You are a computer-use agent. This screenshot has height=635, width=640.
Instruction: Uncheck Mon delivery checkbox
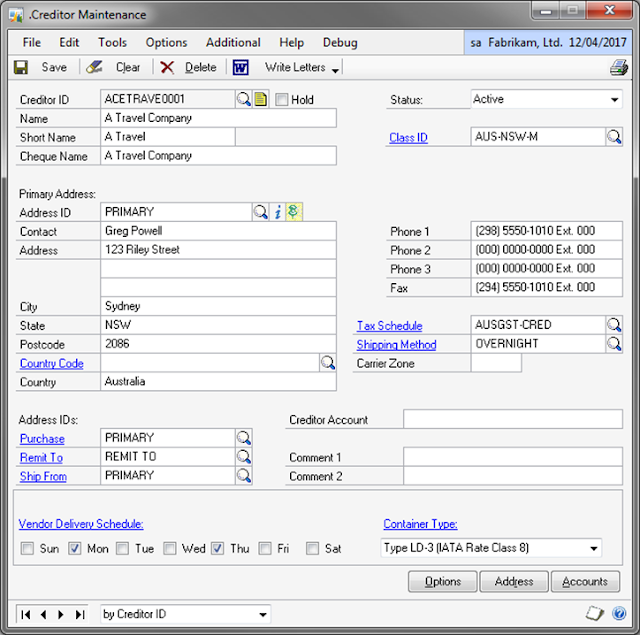click(74, 548)
